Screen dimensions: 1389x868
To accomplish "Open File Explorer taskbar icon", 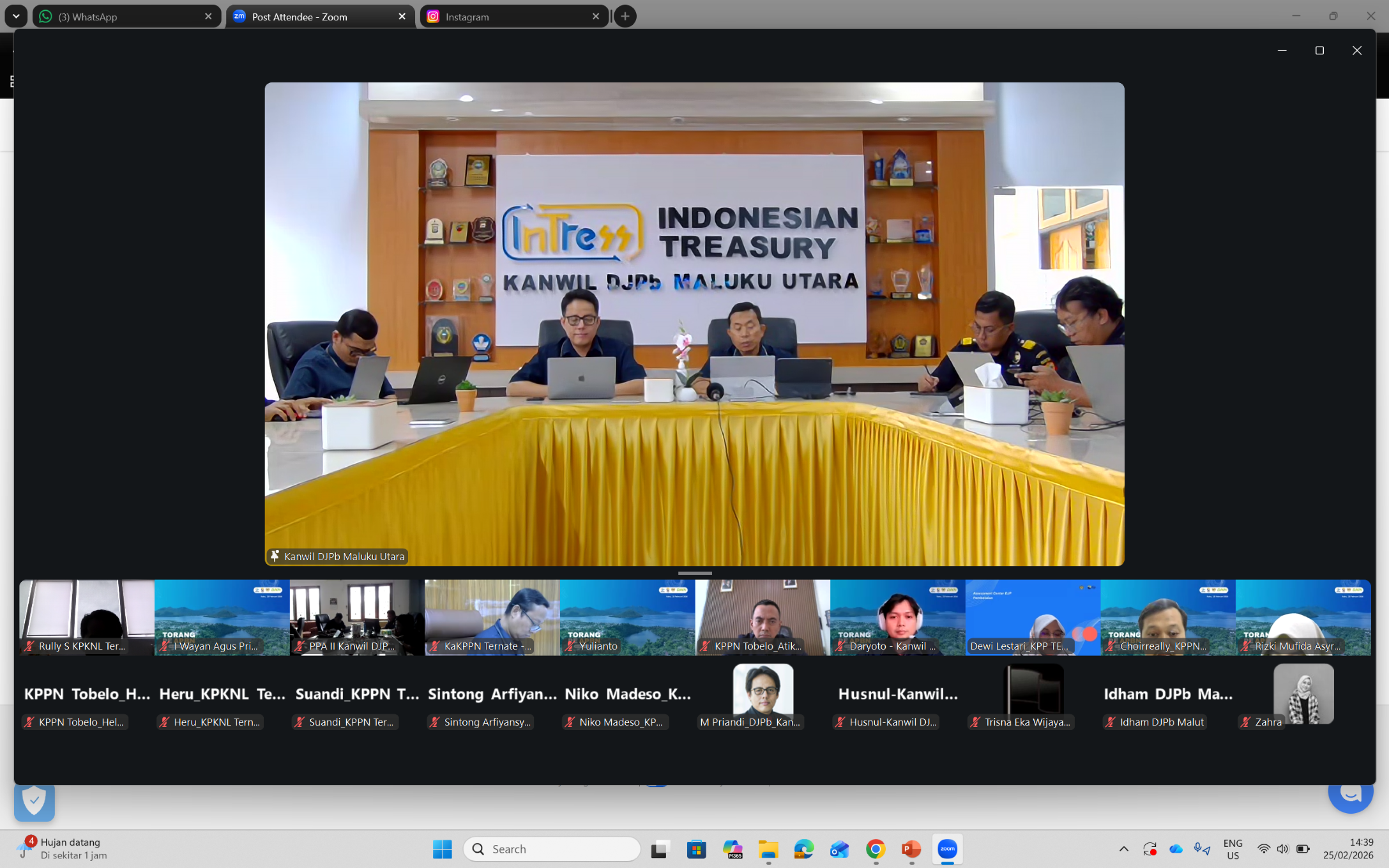I will coord(768,849).
